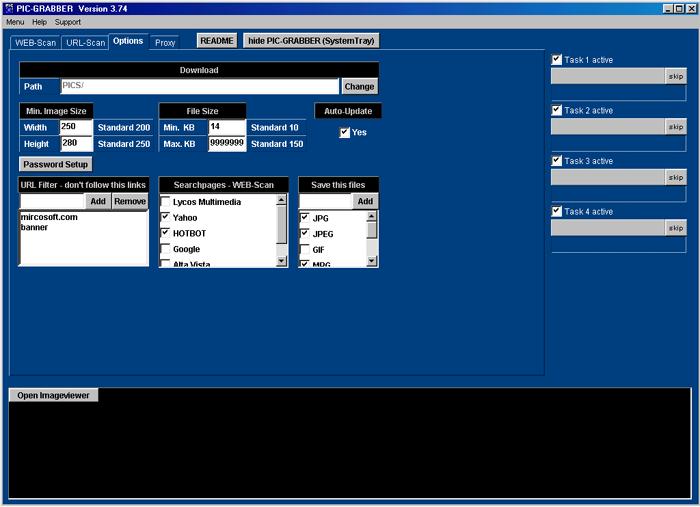Viewport: 700px width, 507px height.
Task: Switch to the WEB-Scan tab
Action: [35, 42]
